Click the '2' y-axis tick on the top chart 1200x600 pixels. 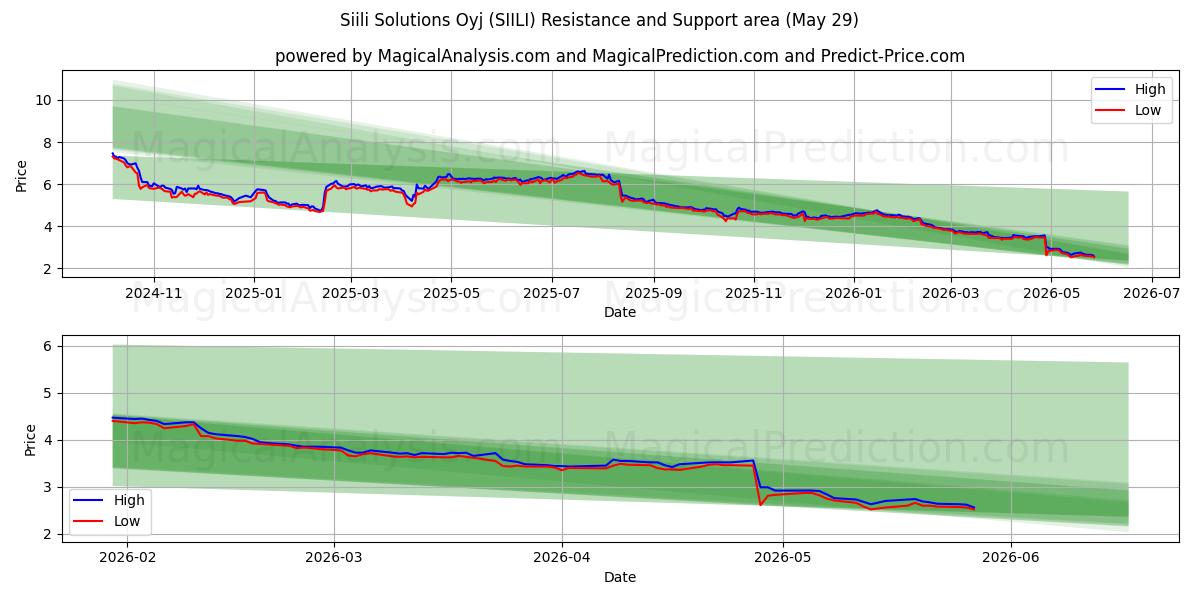point(49,269)
